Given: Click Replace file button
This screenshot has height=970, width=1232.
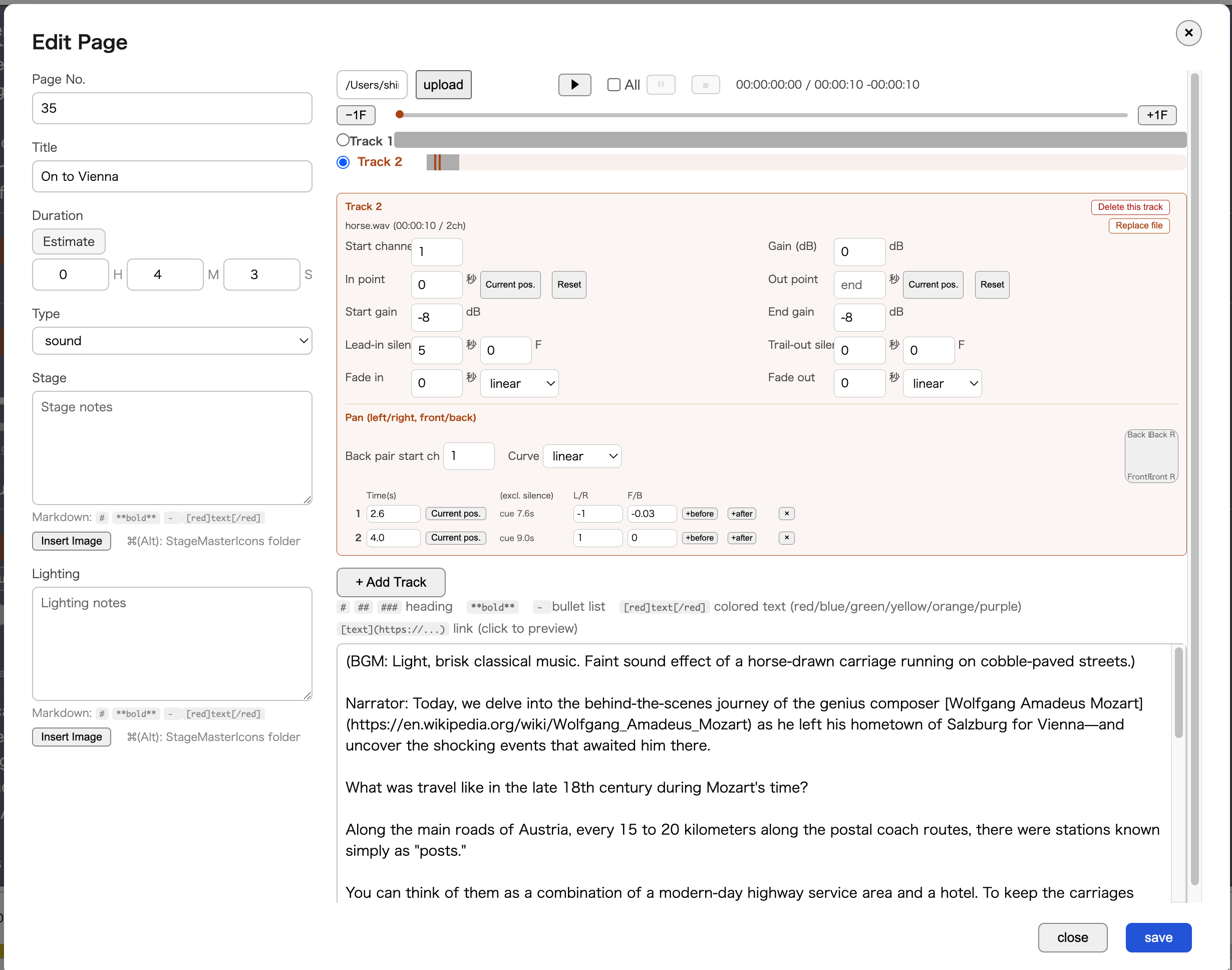Looking at the screenshot, I should point(1139,225).
